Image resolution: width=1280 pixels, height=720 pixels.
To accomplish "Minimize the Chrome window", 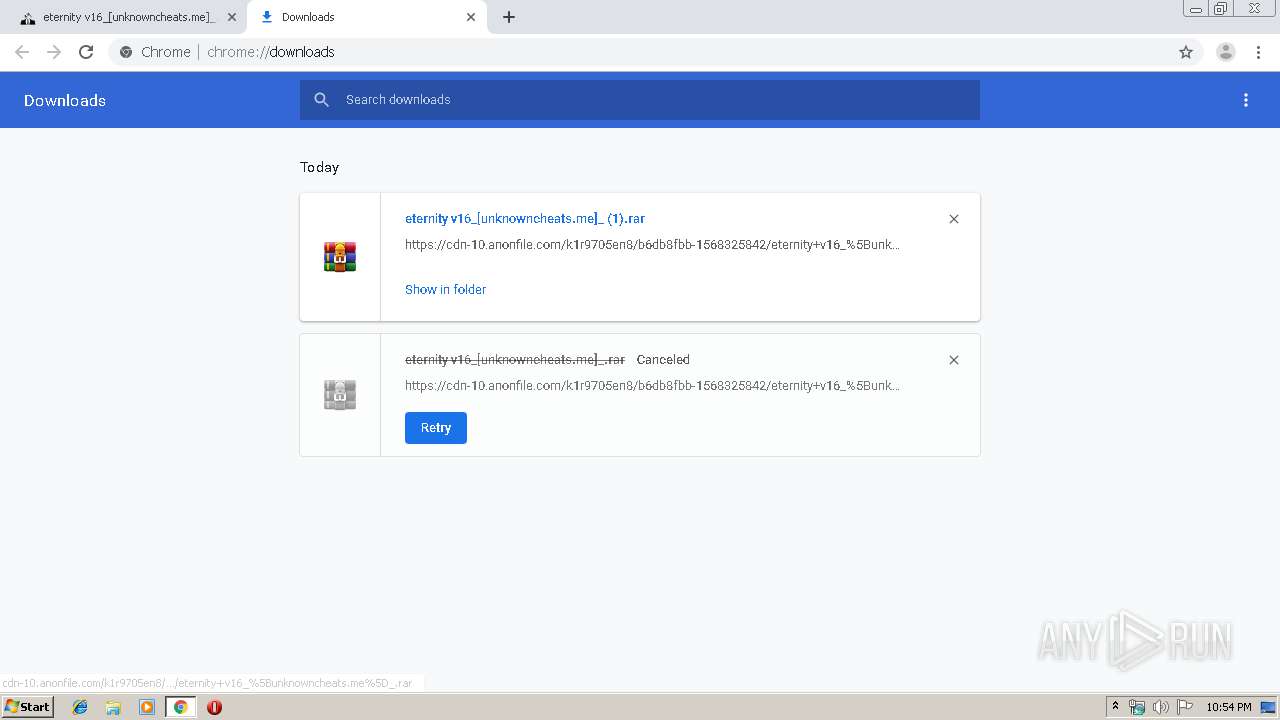I will pos(1196,9).
